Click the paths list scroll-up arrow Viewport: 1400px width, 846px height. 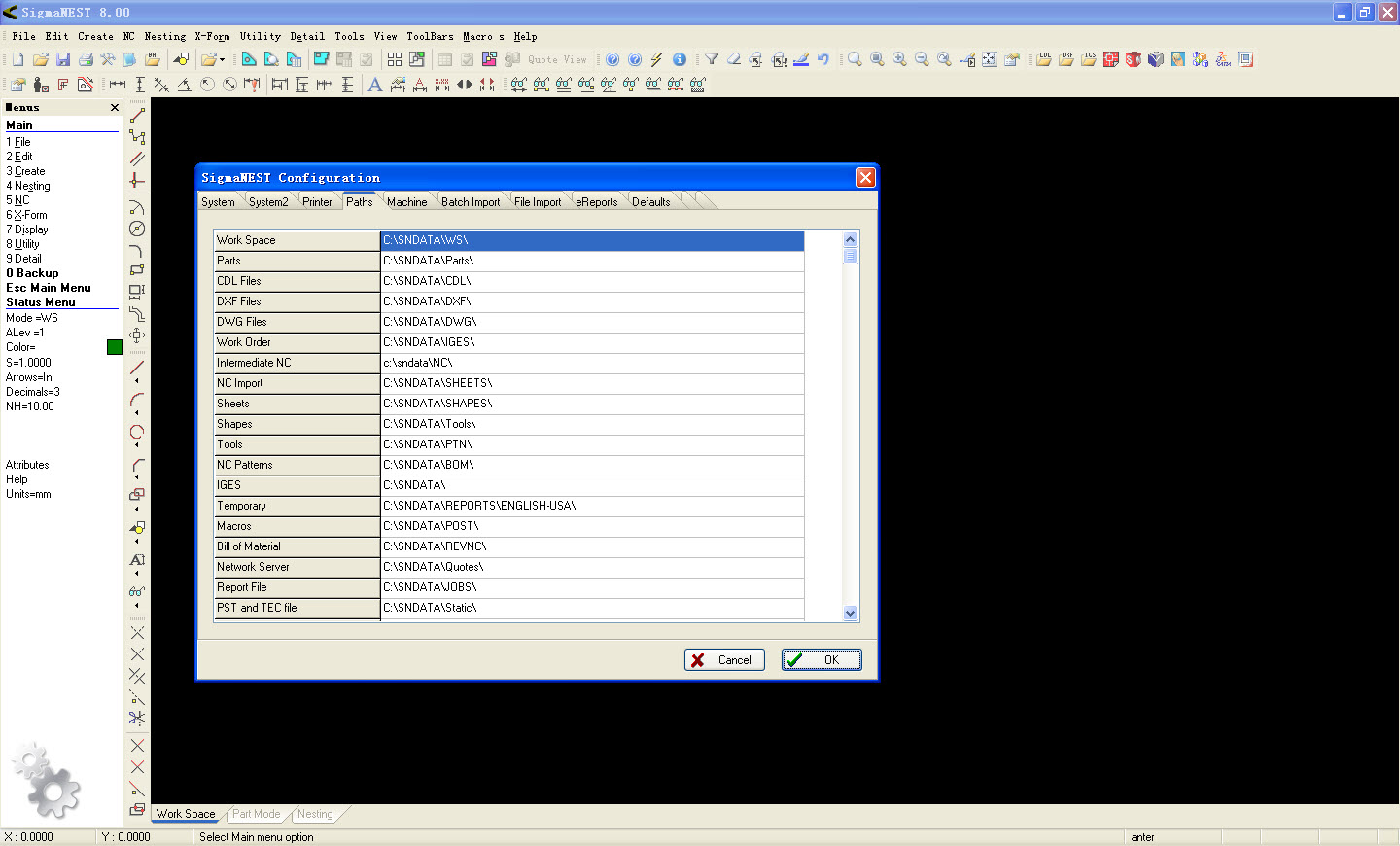click(851, 239)
